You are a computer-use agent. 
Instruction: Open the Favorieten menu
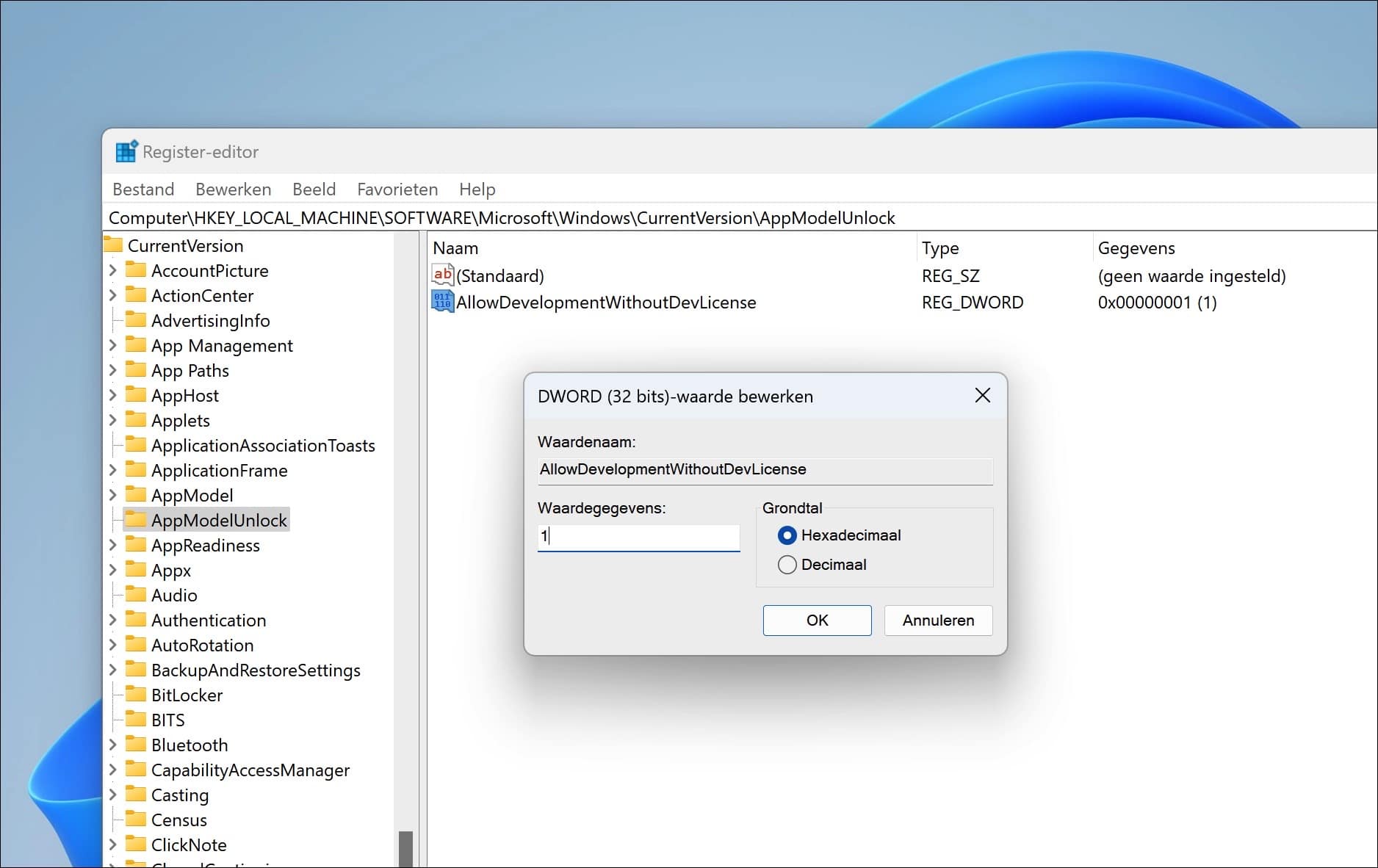pos(397,189)
